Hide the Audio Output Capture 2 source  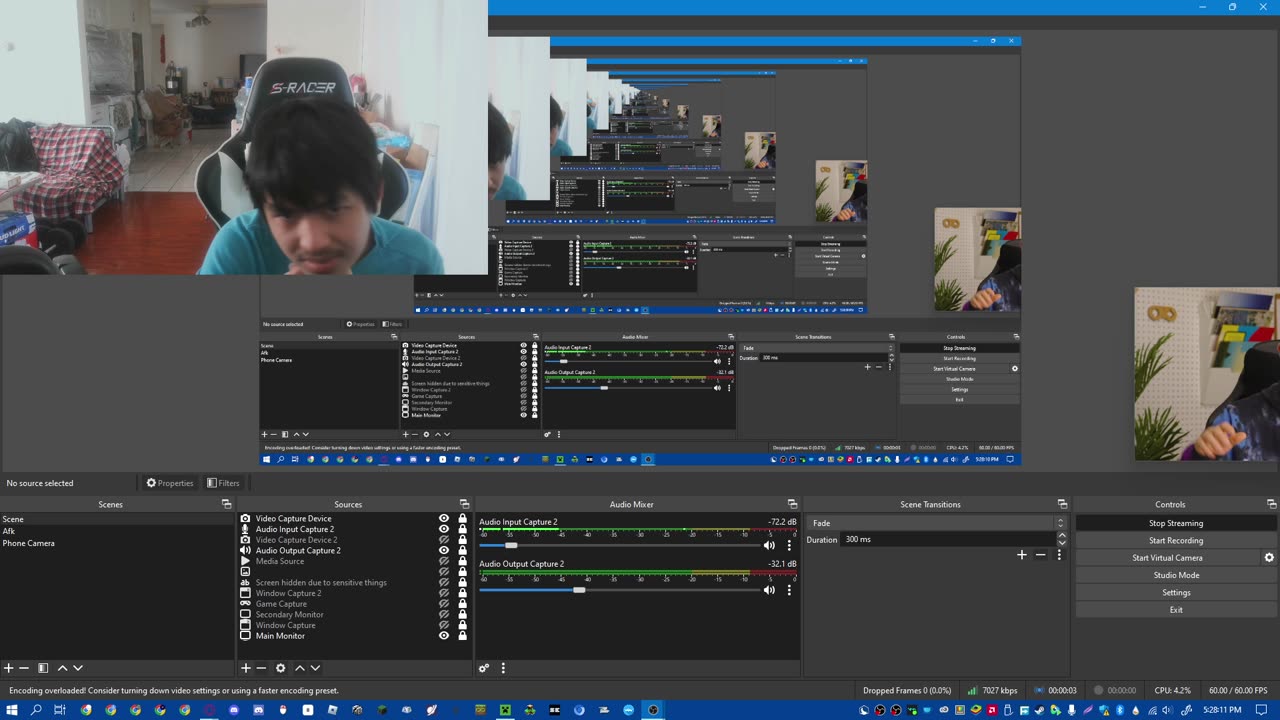[x=444, y=550]
